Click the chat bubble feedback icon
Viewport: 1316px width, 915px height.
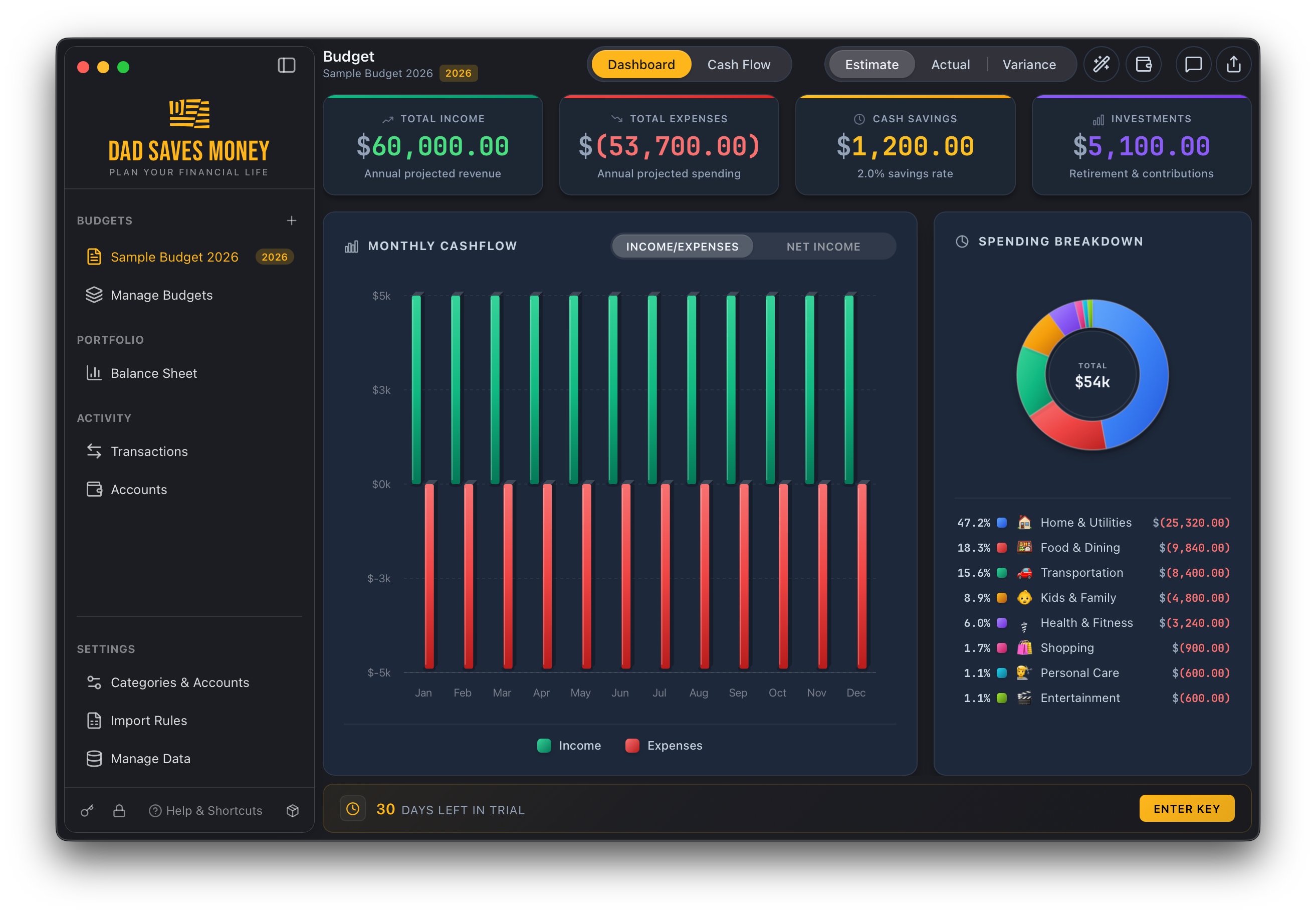[x=1193, y=64]
